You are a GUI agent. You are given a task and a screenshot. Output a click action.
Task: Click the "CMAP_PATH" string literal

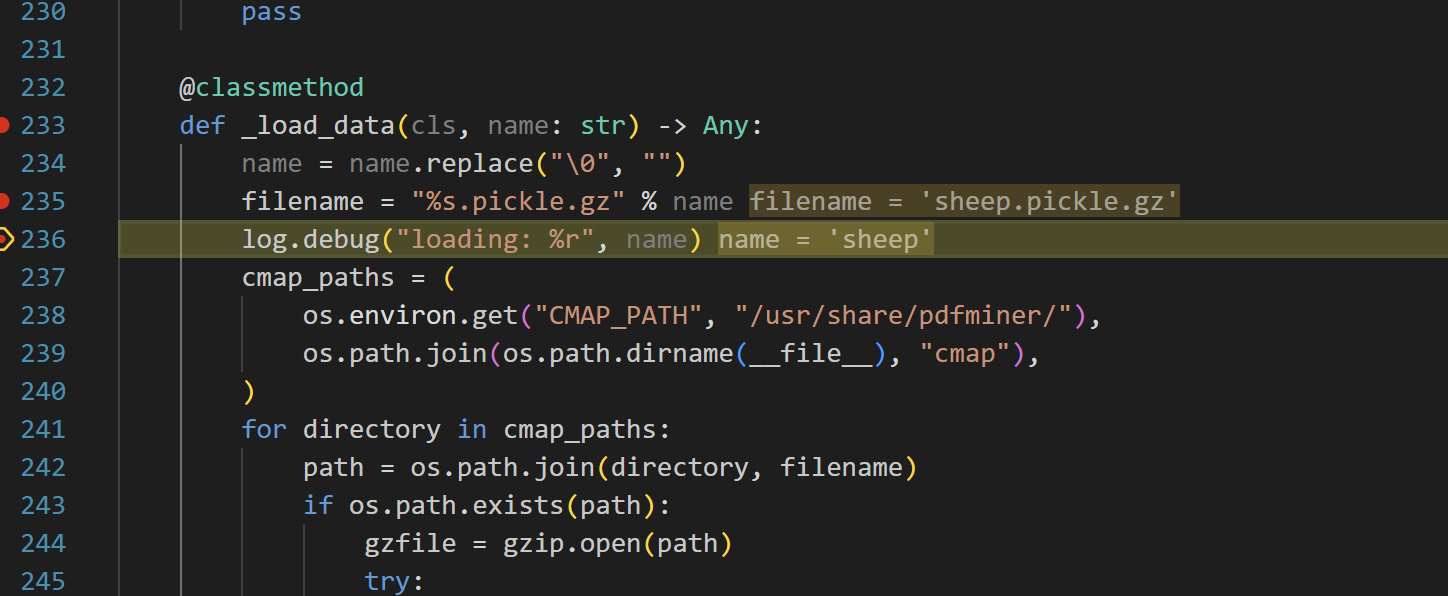611,315
